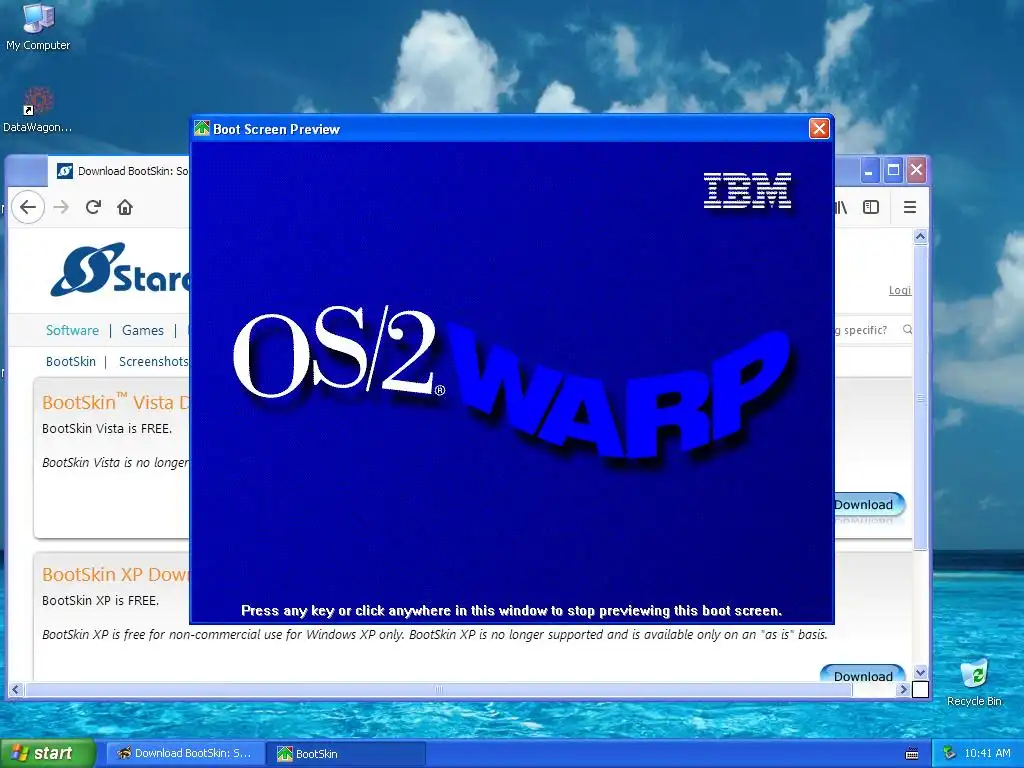Click the tray icon beside the clock
Image resolution: width=1024 pixels, height=768 pixels.
950,754
